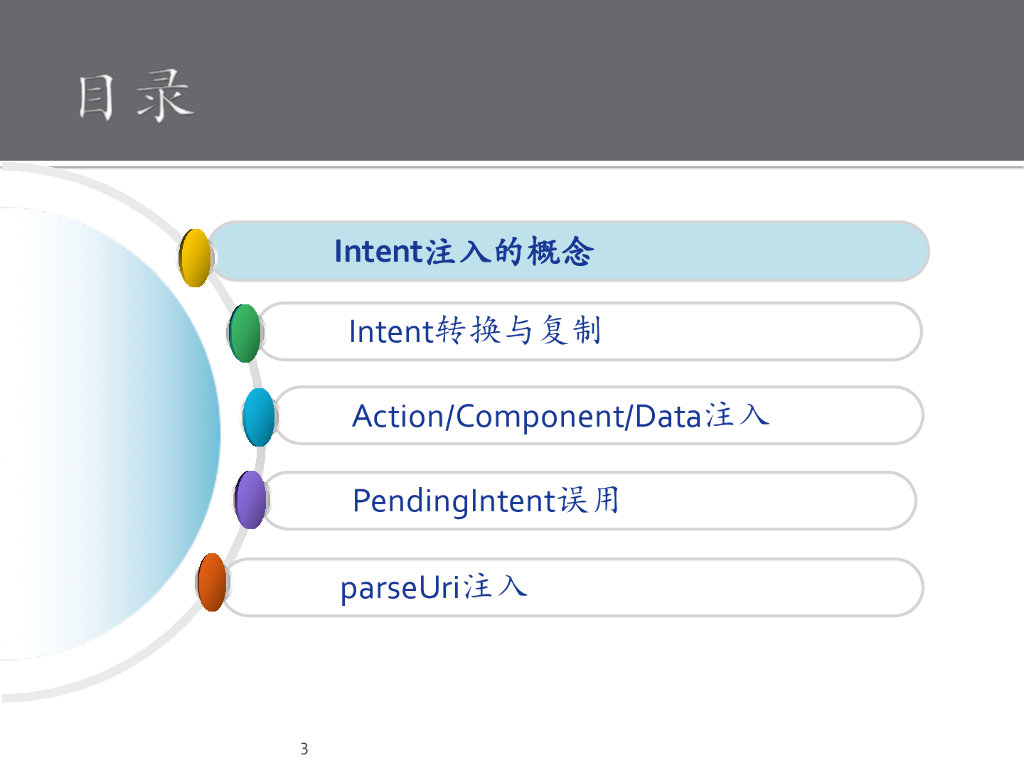Image resolution: width=1024 pixels, height=768 pixels.
Task: Click the white rounded box holding Intent转换与复制
Action: tap(760, 332)
